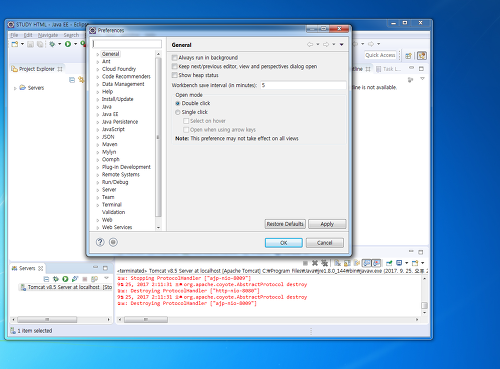The height and width of the screenshot is (369, 500).
Task: Expand the Ant tree node arrow
Action: pos(98,62)
